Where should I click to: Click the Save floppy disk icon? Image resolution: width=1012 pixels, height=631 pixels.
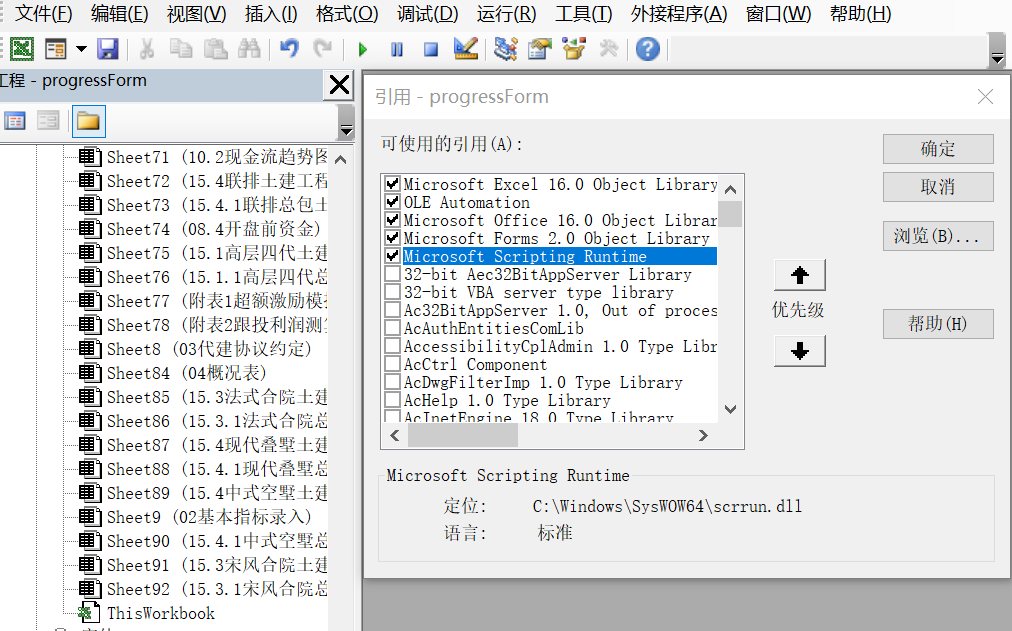108,49
